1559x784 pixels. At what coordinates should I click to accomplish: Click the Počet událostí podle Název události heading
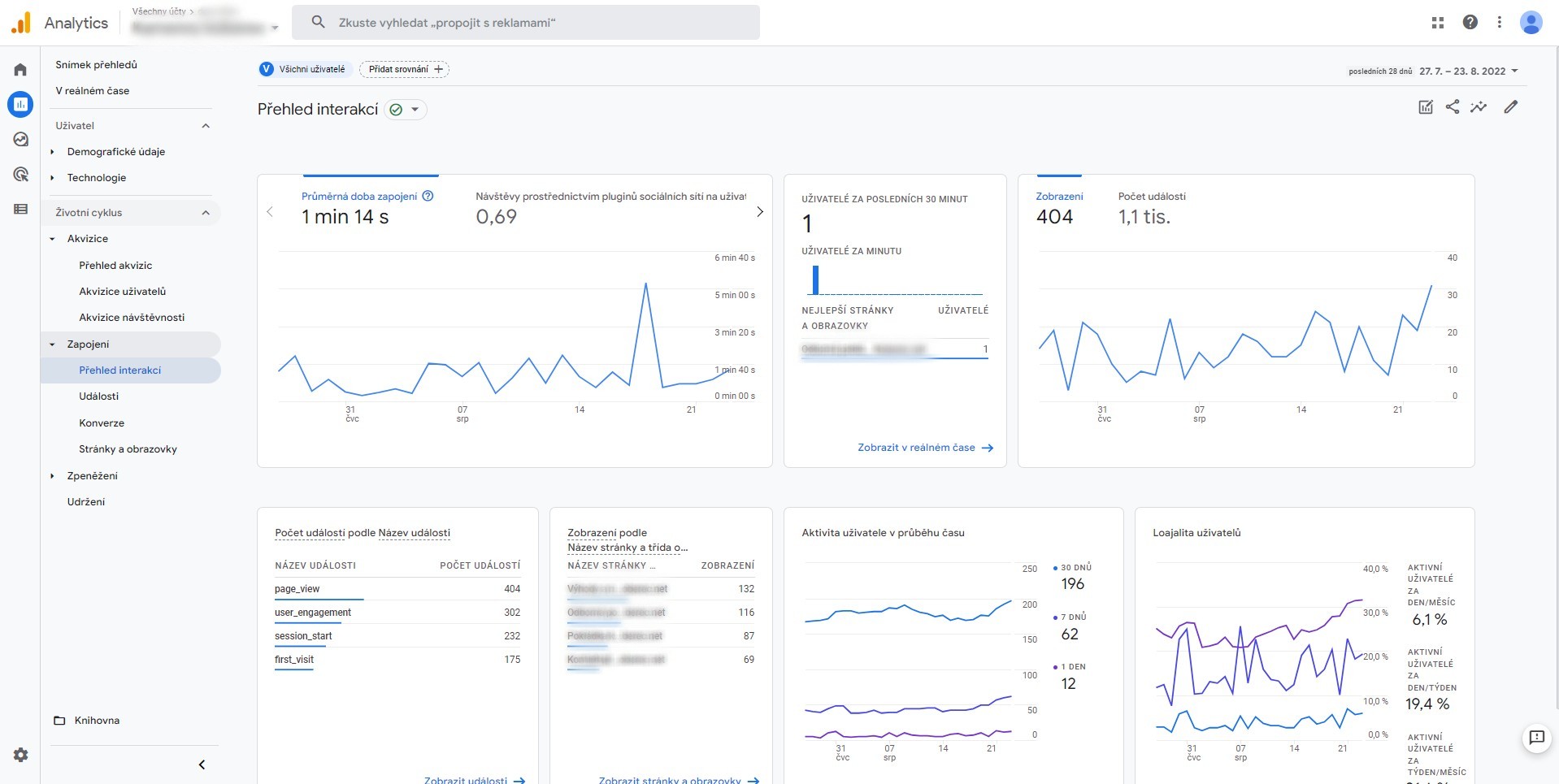click(363, 533)
